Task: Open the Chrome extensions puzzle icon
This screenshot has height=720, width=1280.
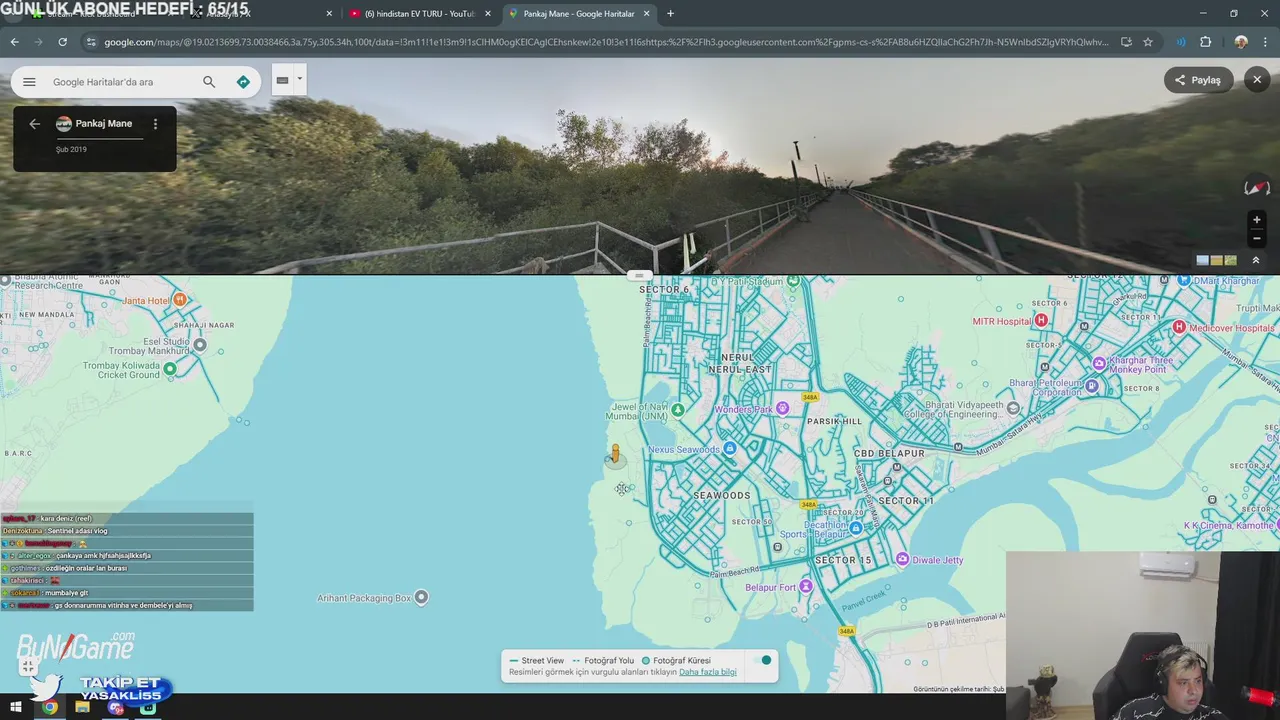Action: [1205, 42]
